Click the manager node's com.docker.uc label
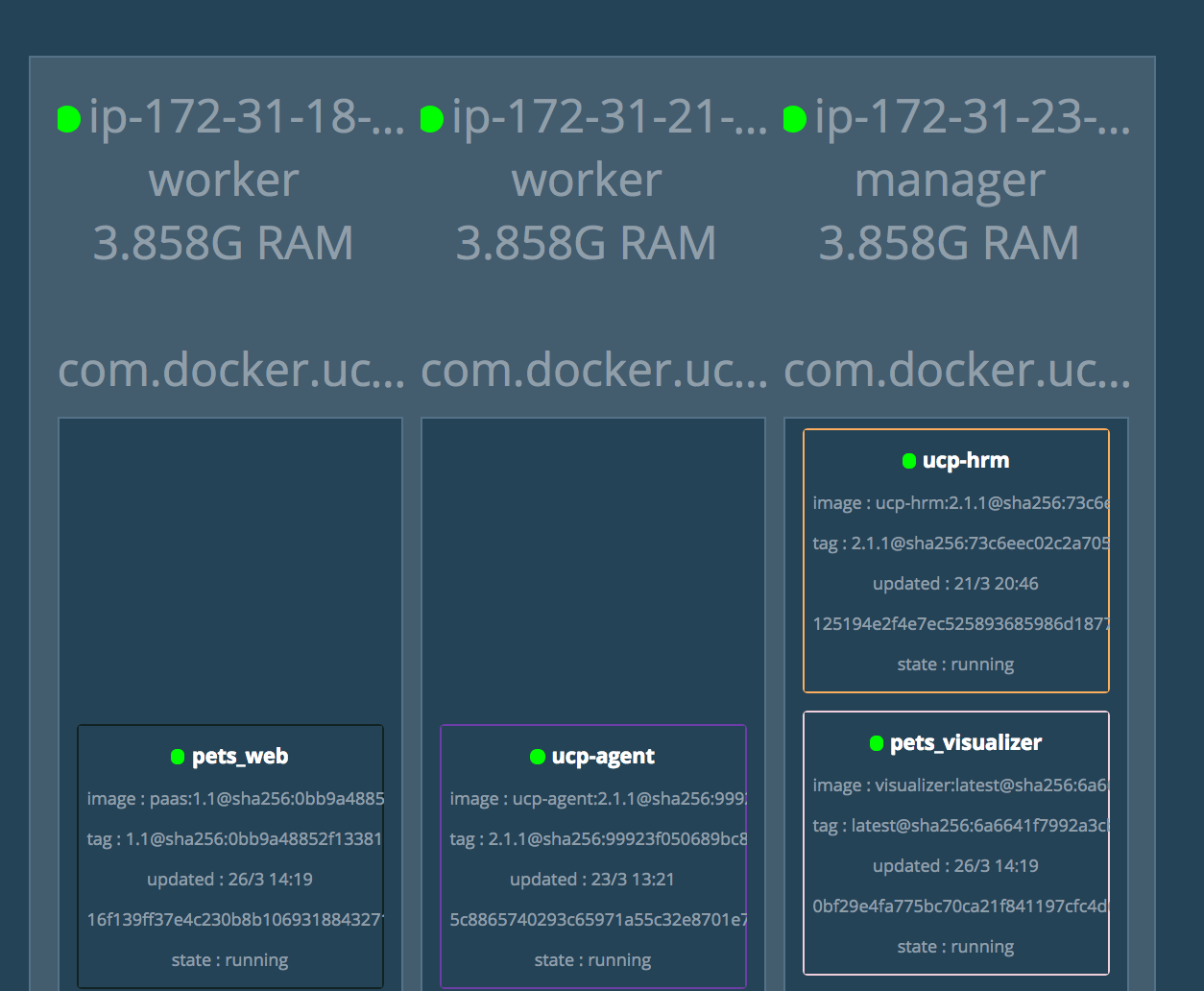Image resolution: width=1204 pixels, height=991 pixels. tap(956, 371)
